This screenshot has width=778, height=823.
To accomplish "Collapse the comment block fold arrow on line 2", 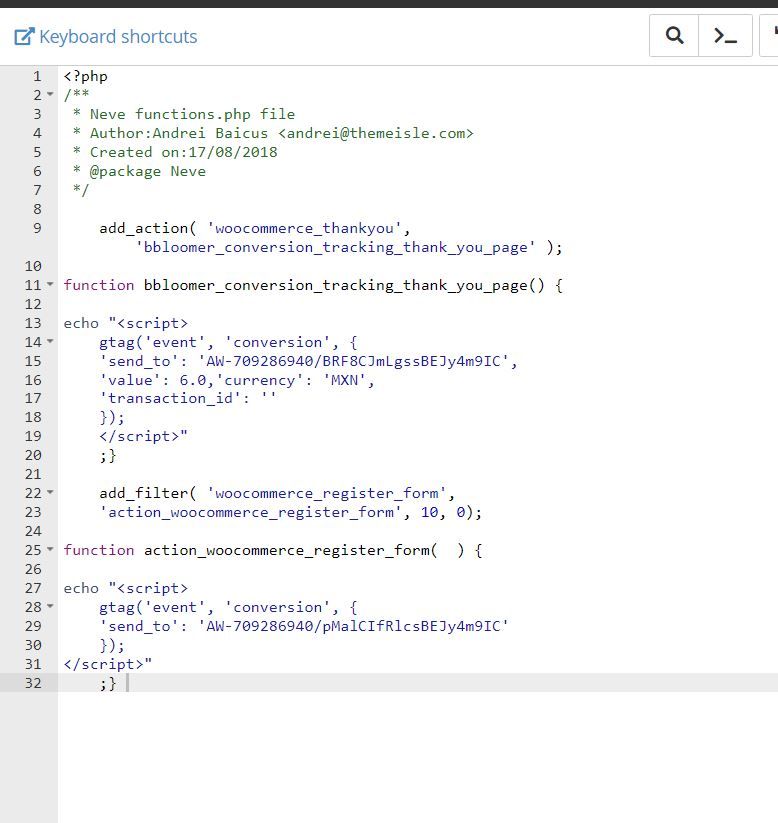I will click(50, 94).
